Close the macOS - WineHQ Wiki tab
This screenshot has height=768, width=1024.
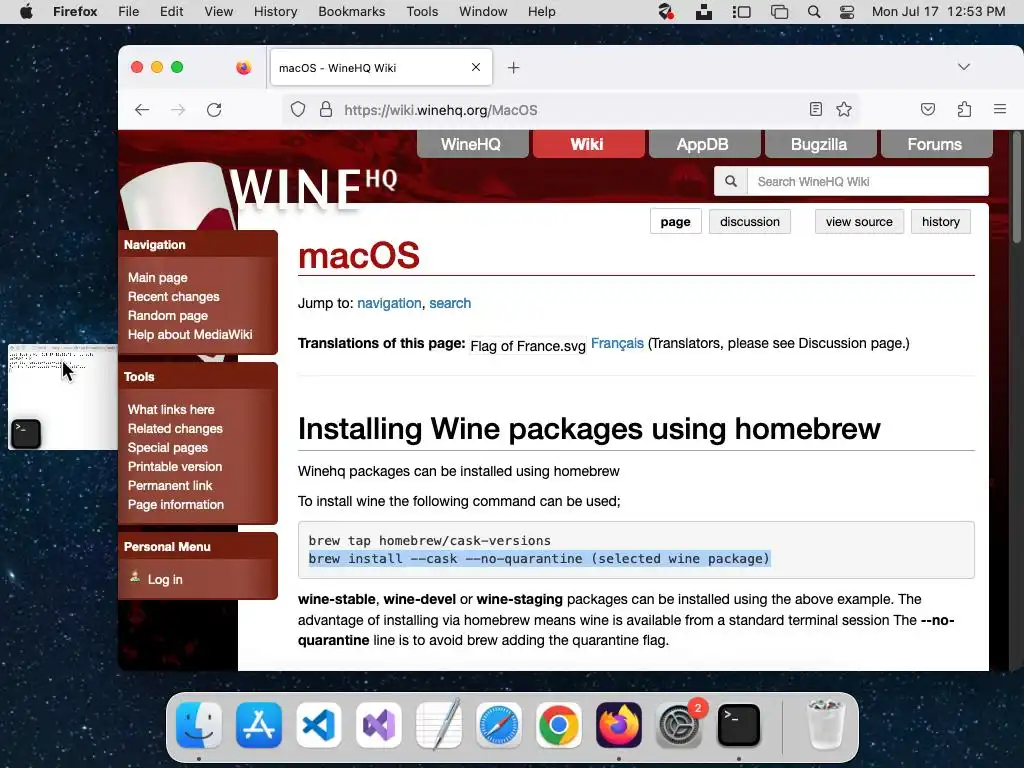475,67
